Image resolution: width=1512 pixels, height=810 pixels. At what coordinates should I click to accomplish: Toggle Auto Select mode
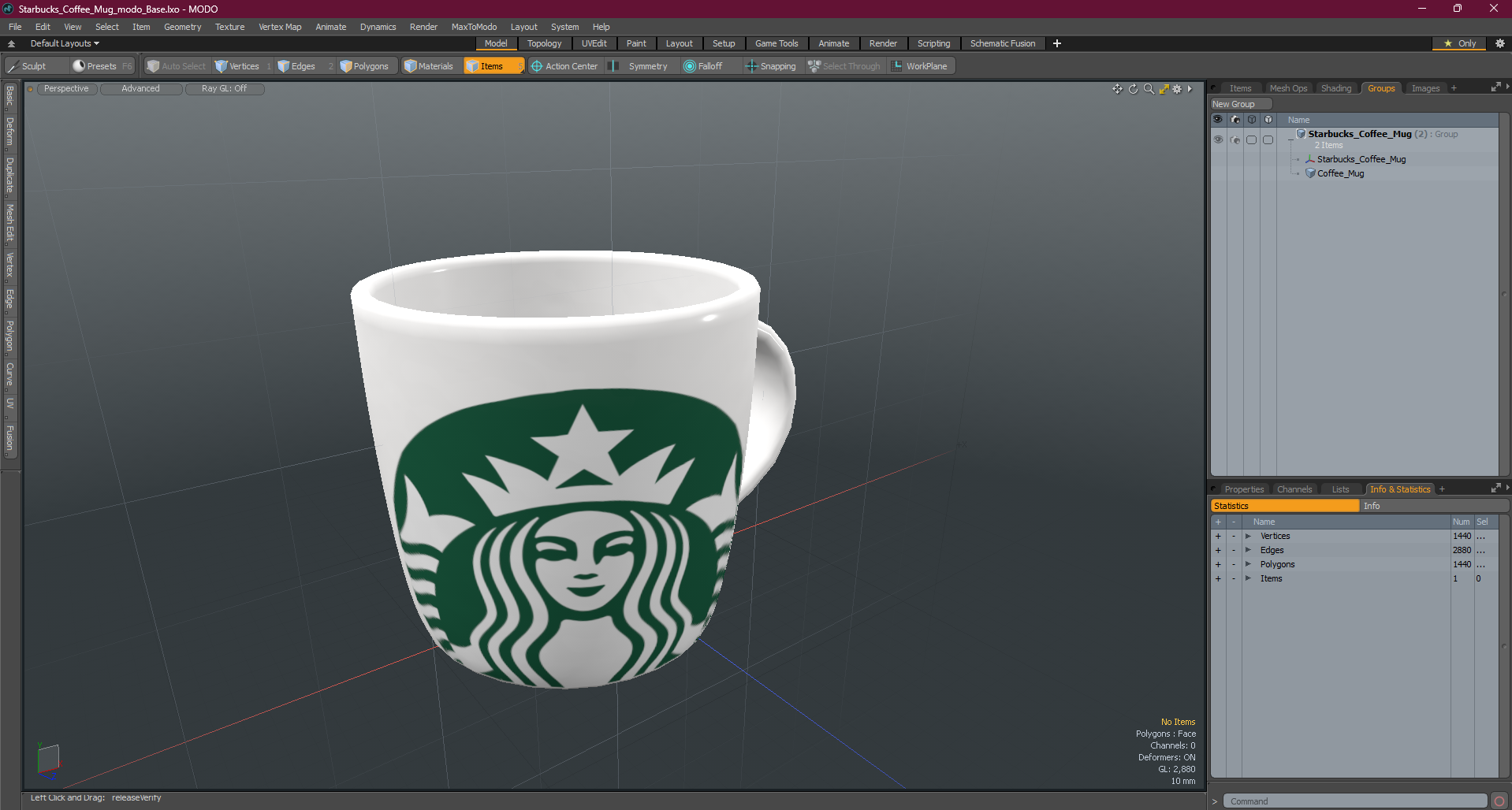pos(177,66)
